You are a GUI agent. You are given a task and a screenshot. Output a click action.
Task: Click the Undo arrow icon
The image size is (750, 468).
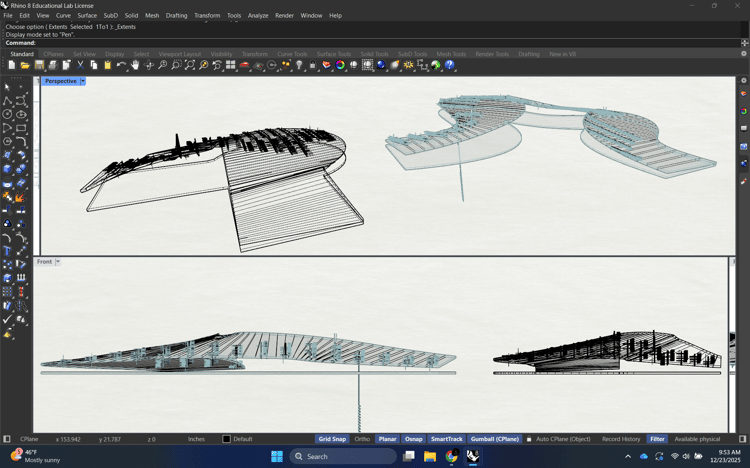(121, 65)
